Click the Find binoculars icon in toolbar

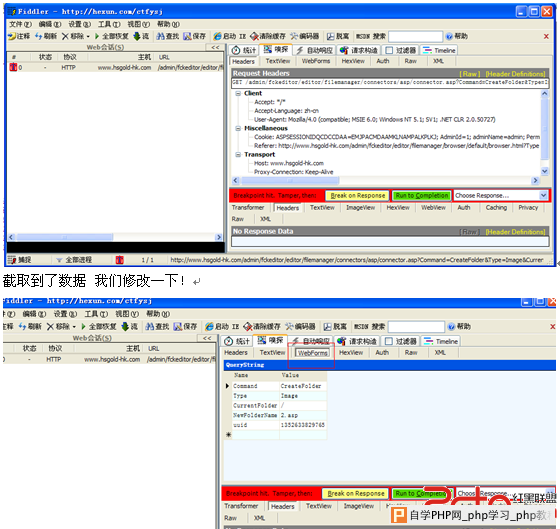point(160,36)
